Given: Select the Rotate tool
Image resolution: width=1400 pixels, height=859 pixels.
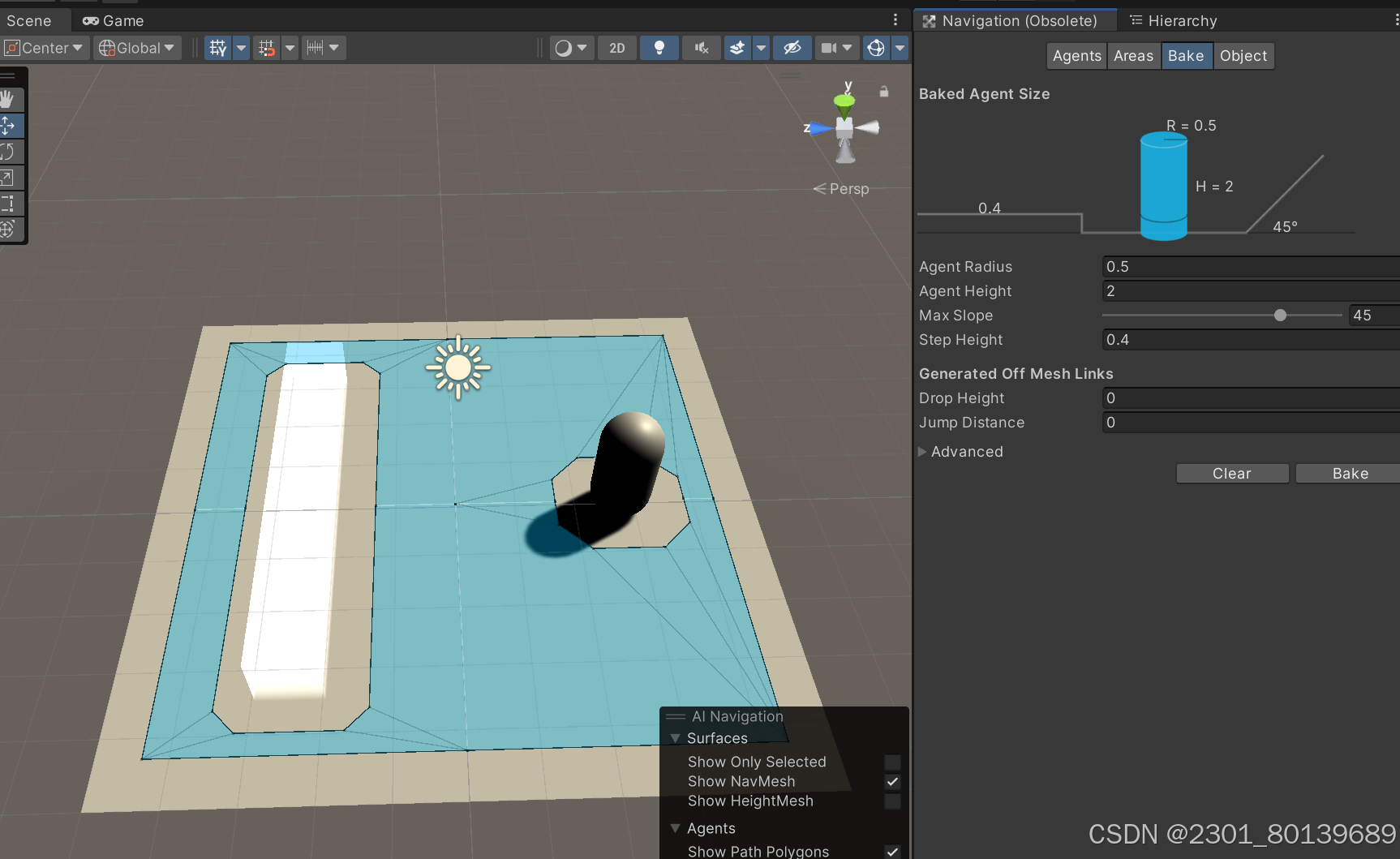Looking at the screenshot, I should (x=9, y=152).
